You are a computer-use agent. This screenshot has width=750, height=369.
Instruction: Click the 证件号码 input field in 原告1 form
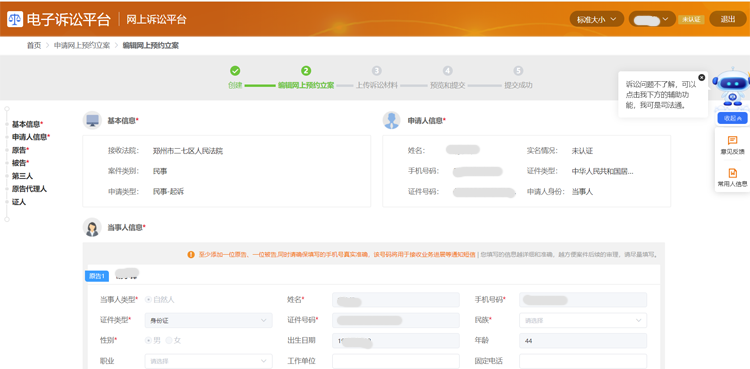point(396,320)
